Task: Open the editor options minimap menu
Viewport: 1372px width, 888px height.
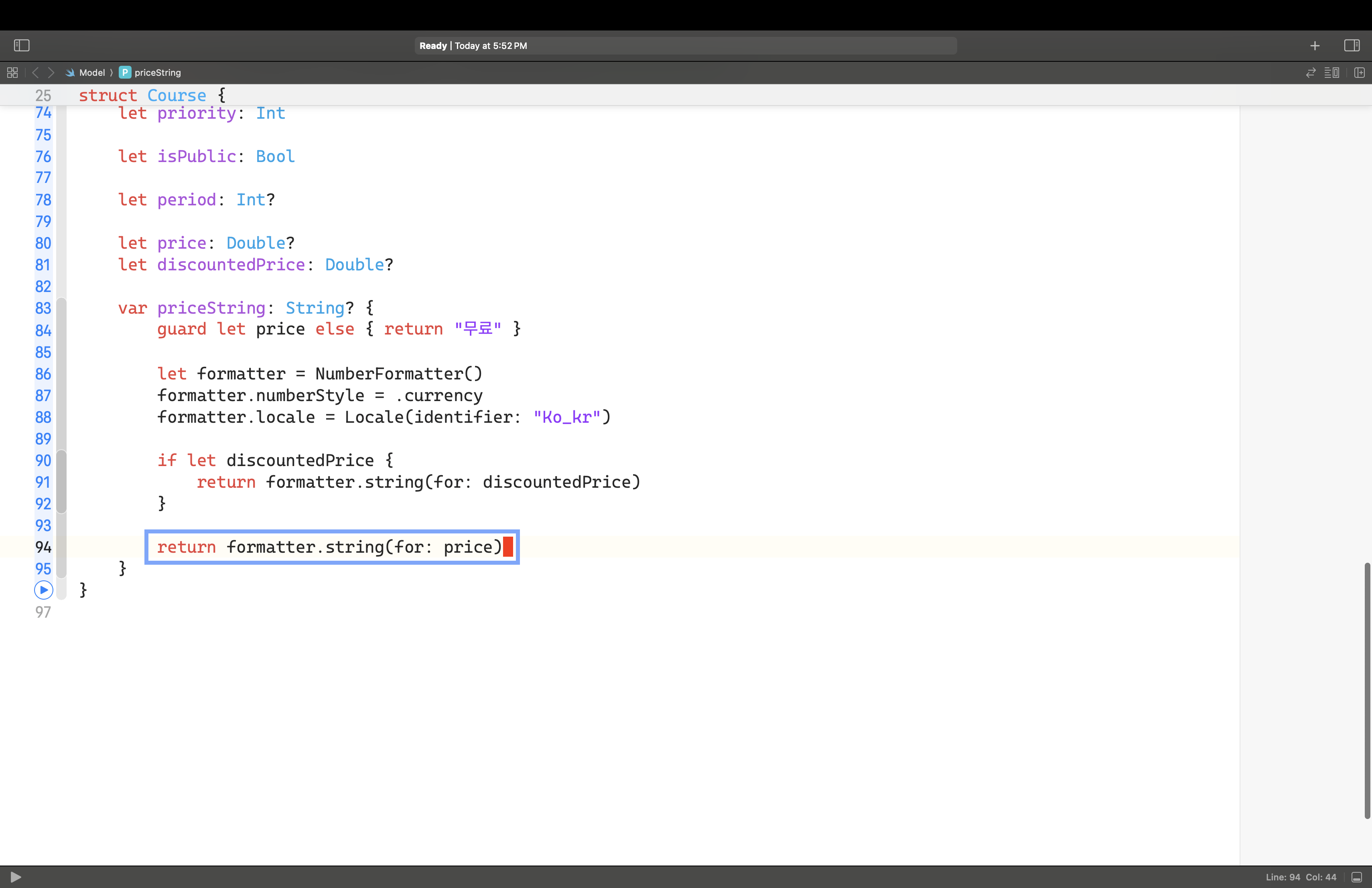Action: tap(1331, 73)
